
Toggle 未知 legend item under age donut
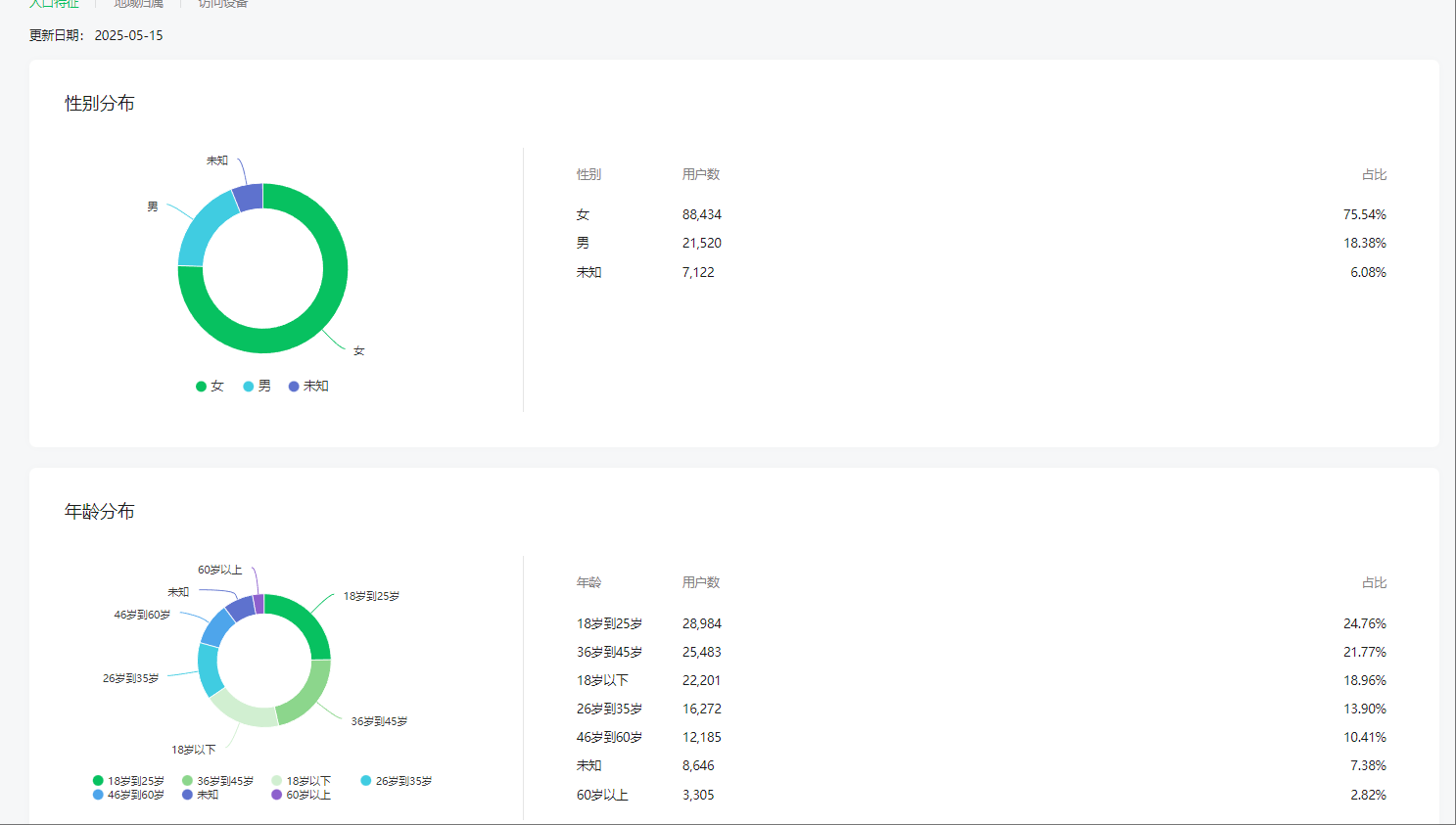pos(201,795)
